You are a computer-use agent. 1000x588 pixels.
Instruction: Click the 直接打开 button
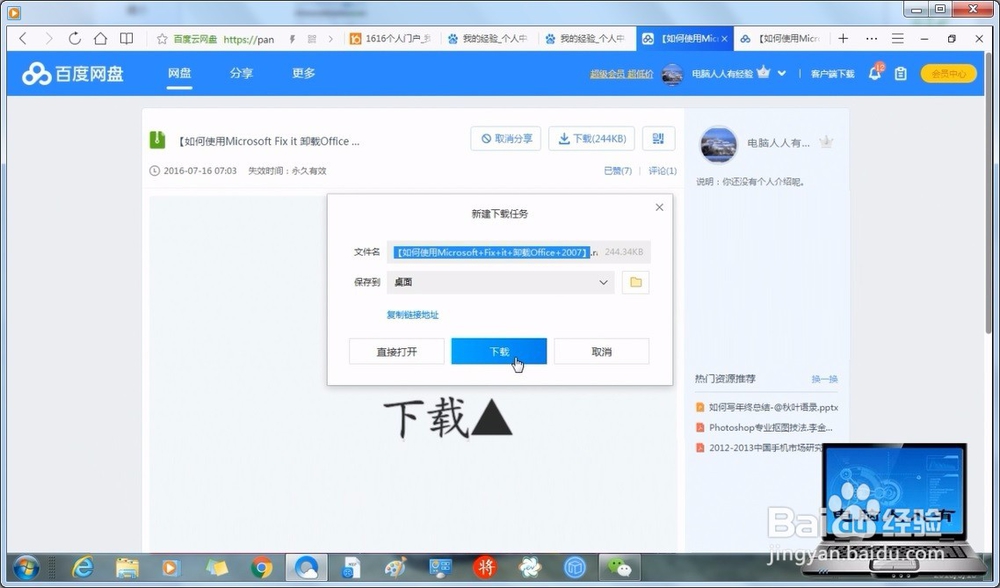pos(397,351)
